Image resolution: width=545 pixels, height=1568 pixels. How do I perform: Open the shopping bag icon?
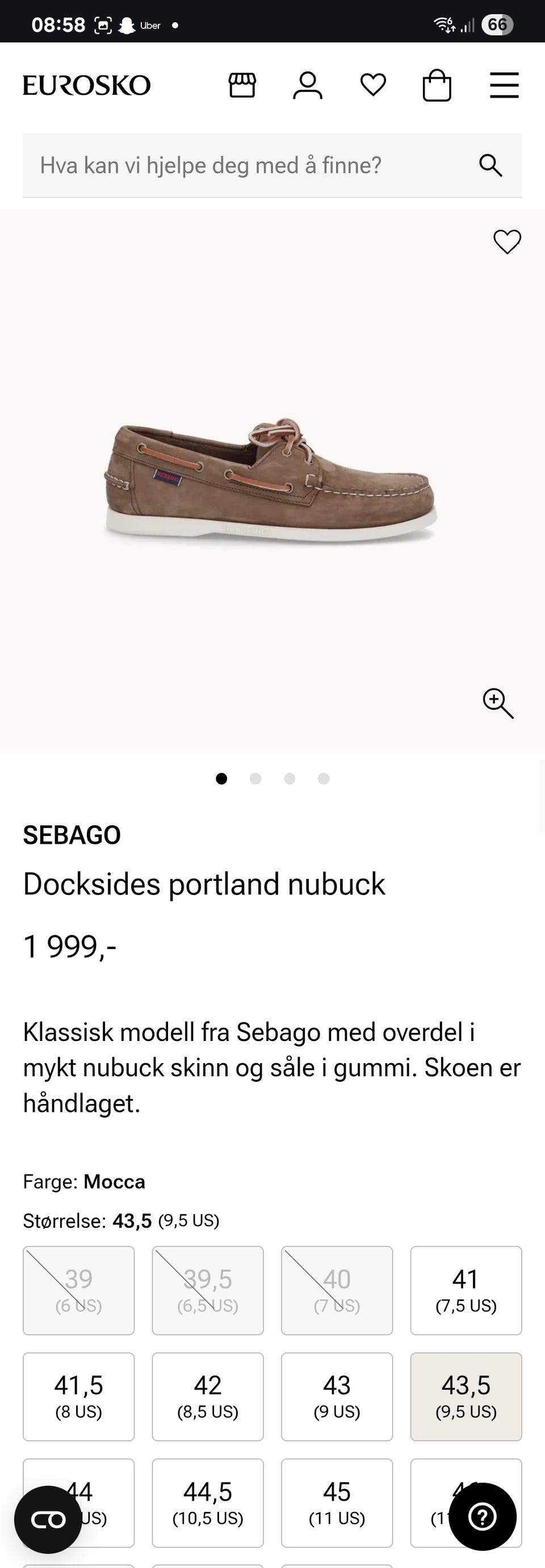[x=437, y=85]
